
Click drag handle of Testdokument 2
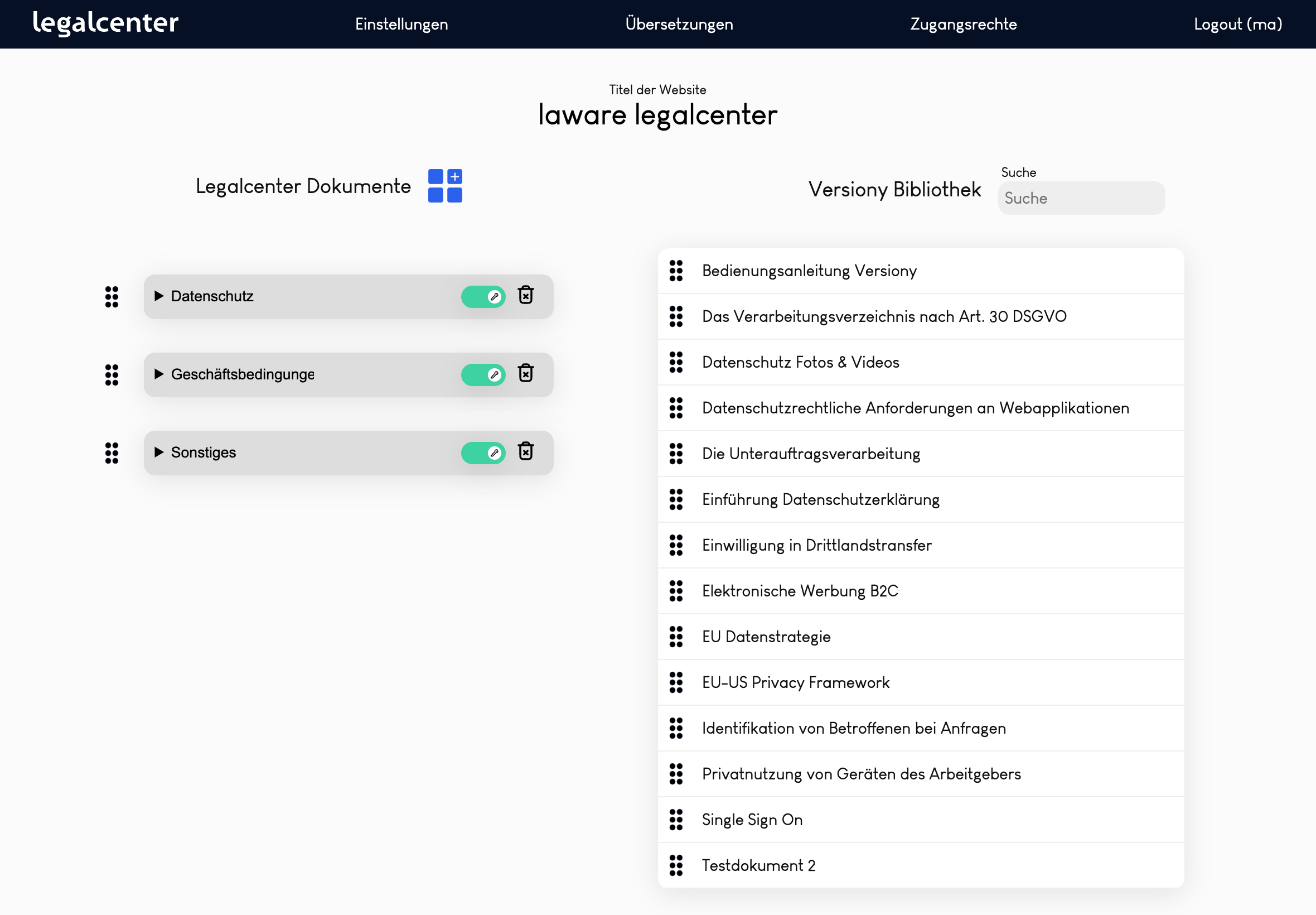click(x=676, y=866)
